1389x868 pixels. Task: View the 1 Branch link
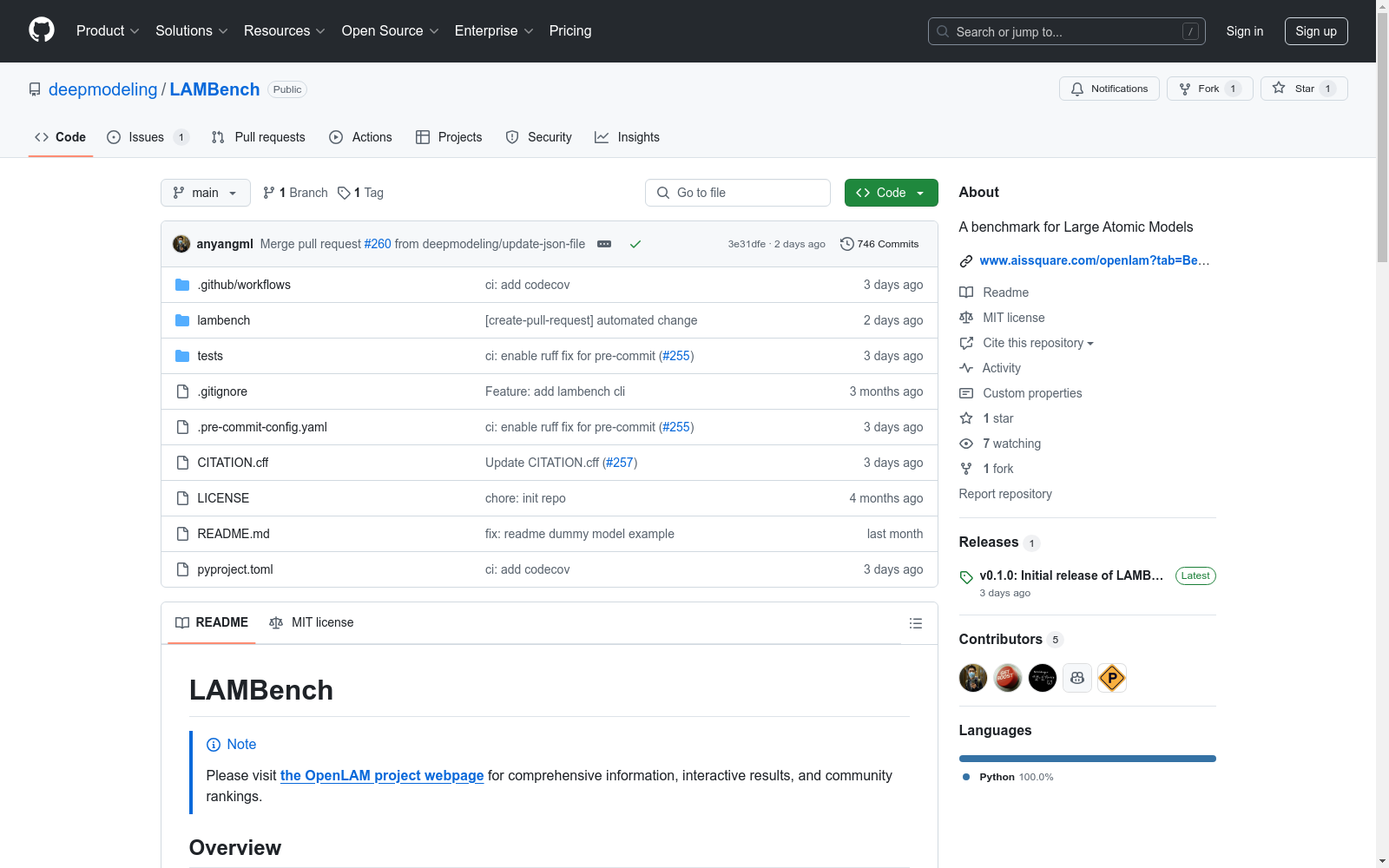296,193
